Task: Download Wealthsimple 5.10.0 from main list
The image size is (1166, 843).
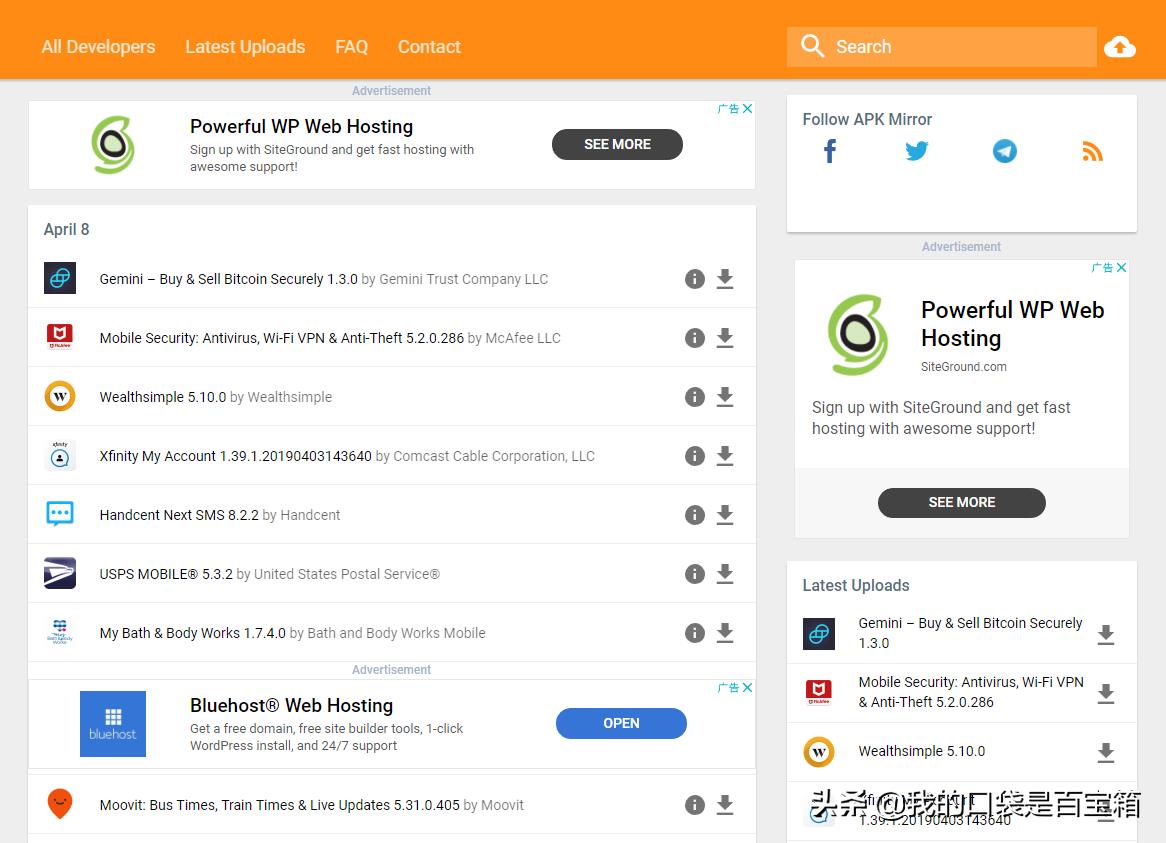Action: [x=725, y=397]
